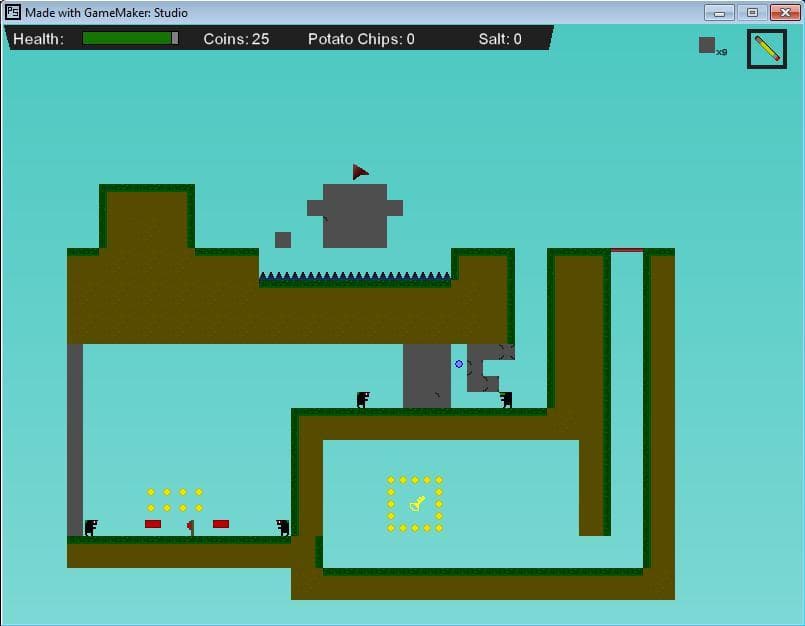Click the blue spike strip hazard
This screenshot has height=626, width=805.
355,276
